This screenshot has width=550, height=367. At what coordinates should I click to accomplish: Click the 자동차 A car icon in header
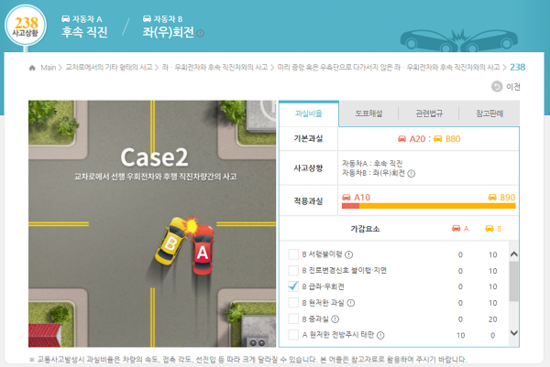point(65,19)
